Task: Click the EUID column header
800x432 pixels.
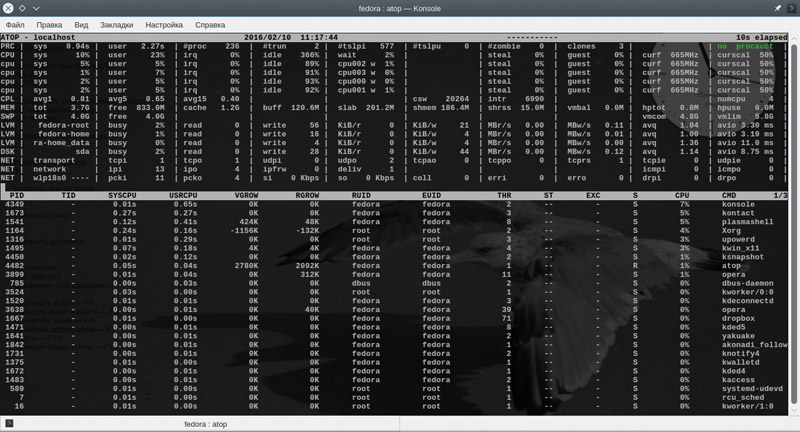Action: pos(431,195)
